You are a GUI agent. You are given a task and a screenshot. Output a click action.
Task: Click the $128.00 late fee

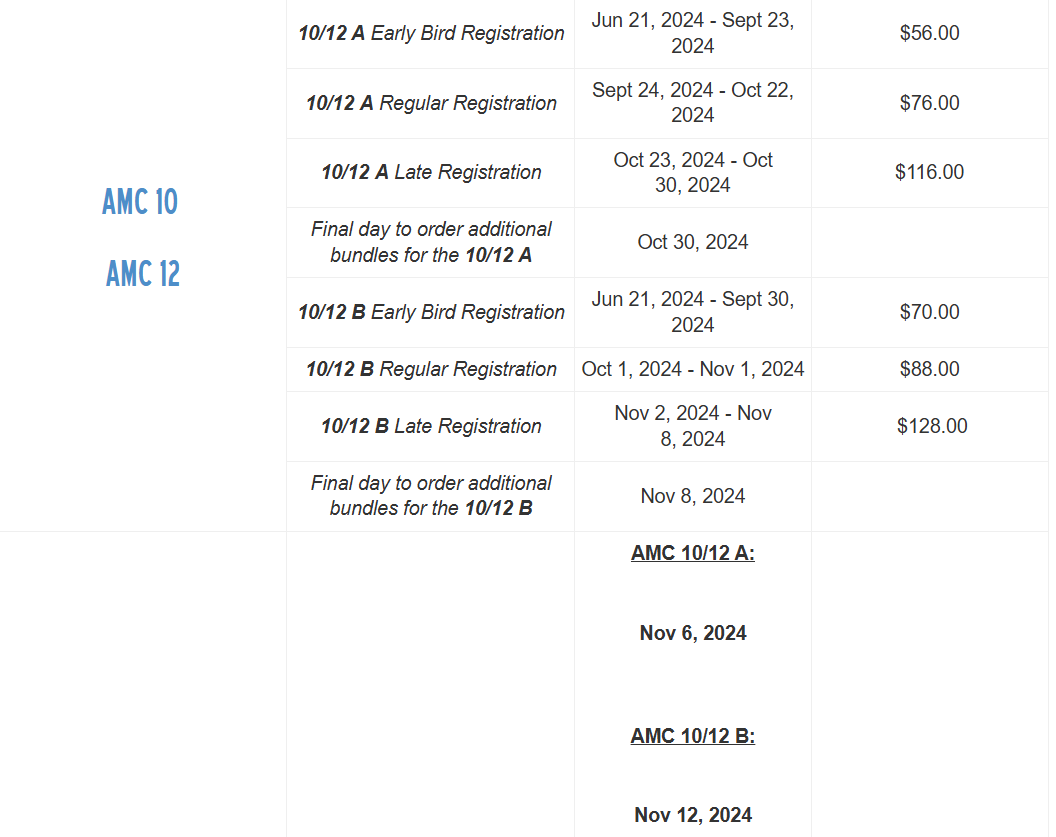(x=932, y=426)
